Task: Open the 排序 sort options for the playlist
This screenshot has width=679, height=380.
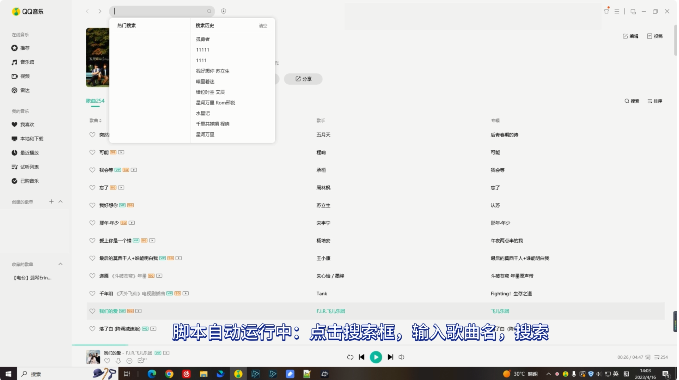Action: (x=655, y=101)
